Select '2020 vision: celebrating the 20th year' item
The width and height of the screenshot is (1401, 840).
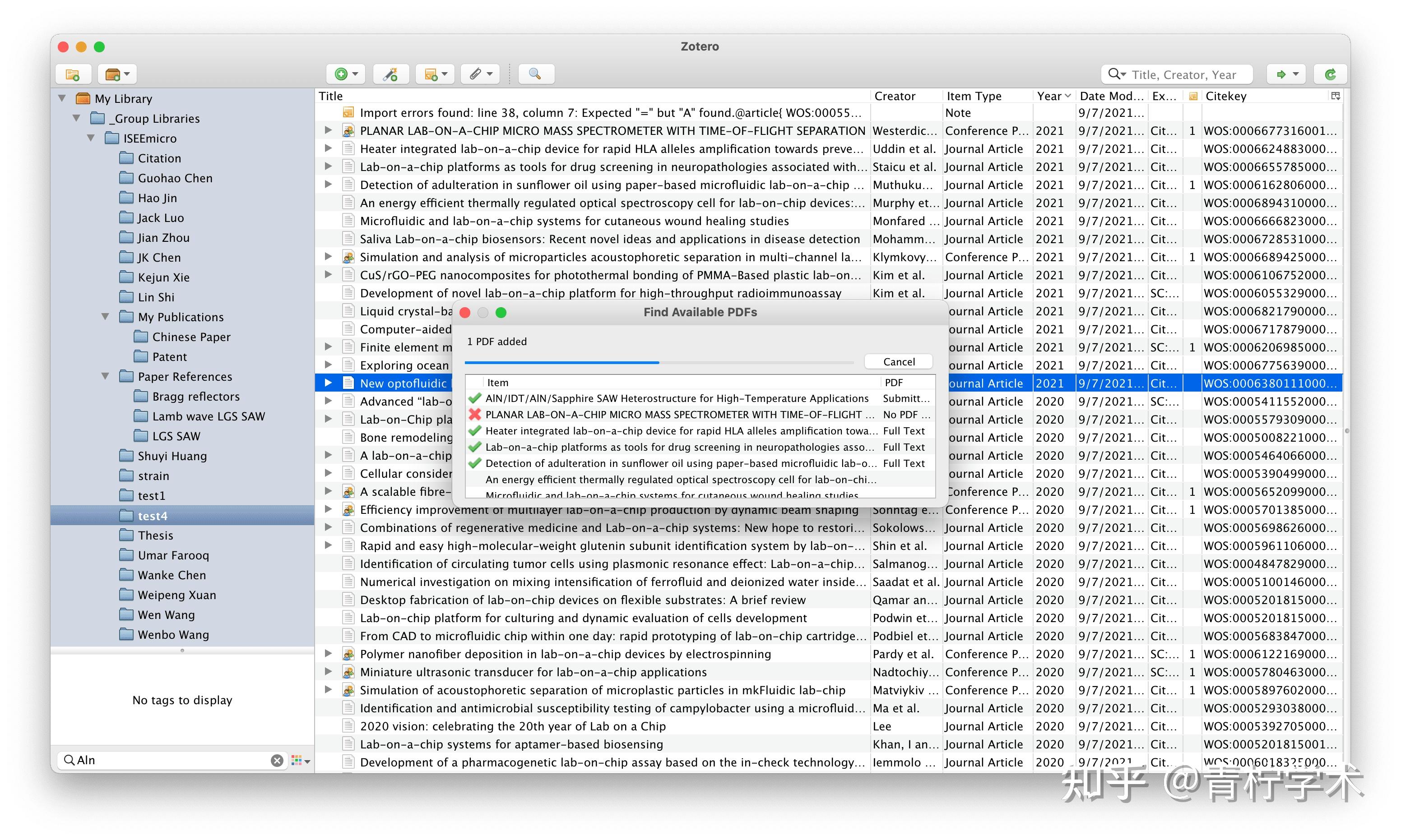(x=829, y=726)
